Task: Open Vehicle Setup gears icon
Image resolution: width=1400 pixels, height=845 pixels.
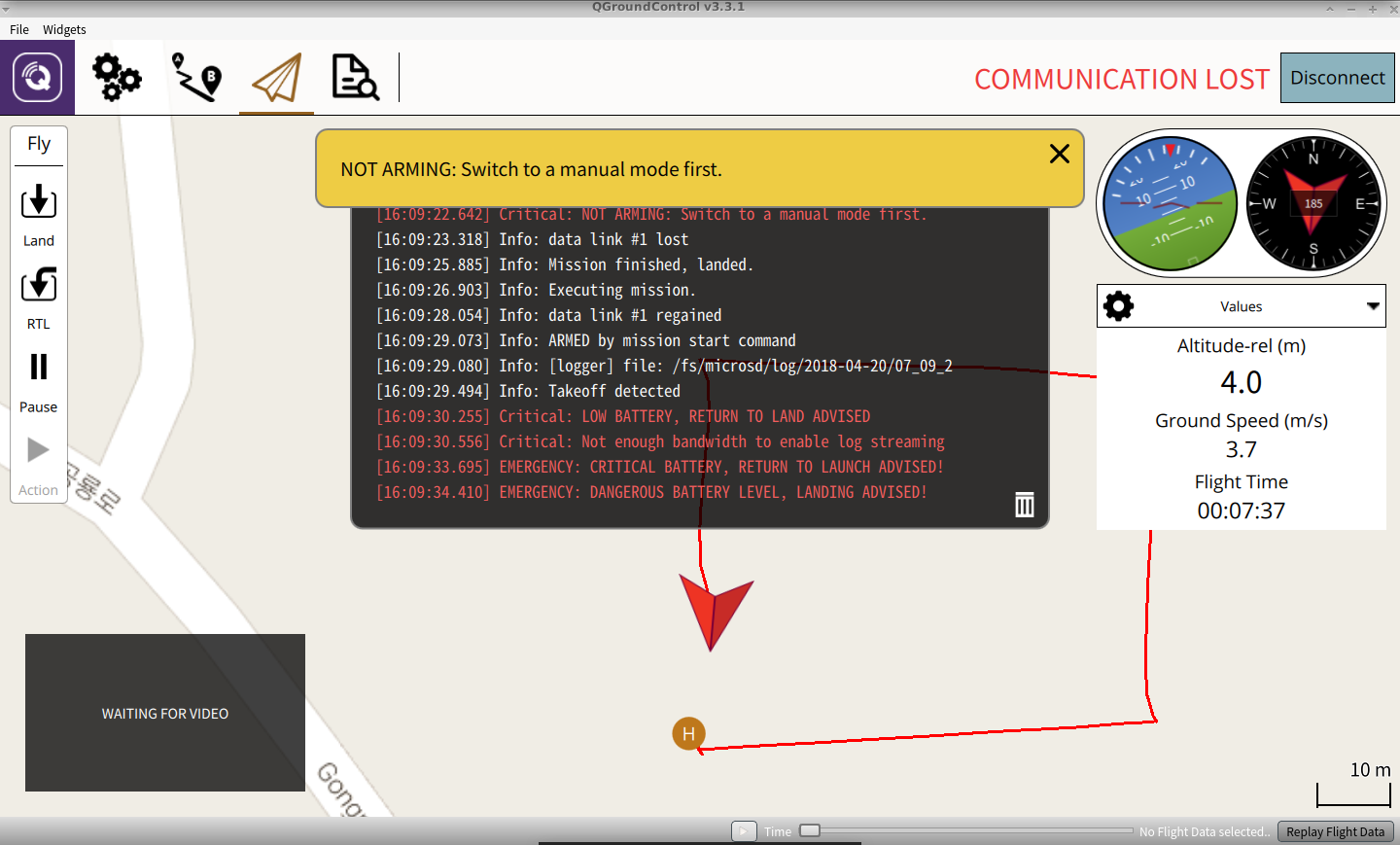Action: [117, 78]
